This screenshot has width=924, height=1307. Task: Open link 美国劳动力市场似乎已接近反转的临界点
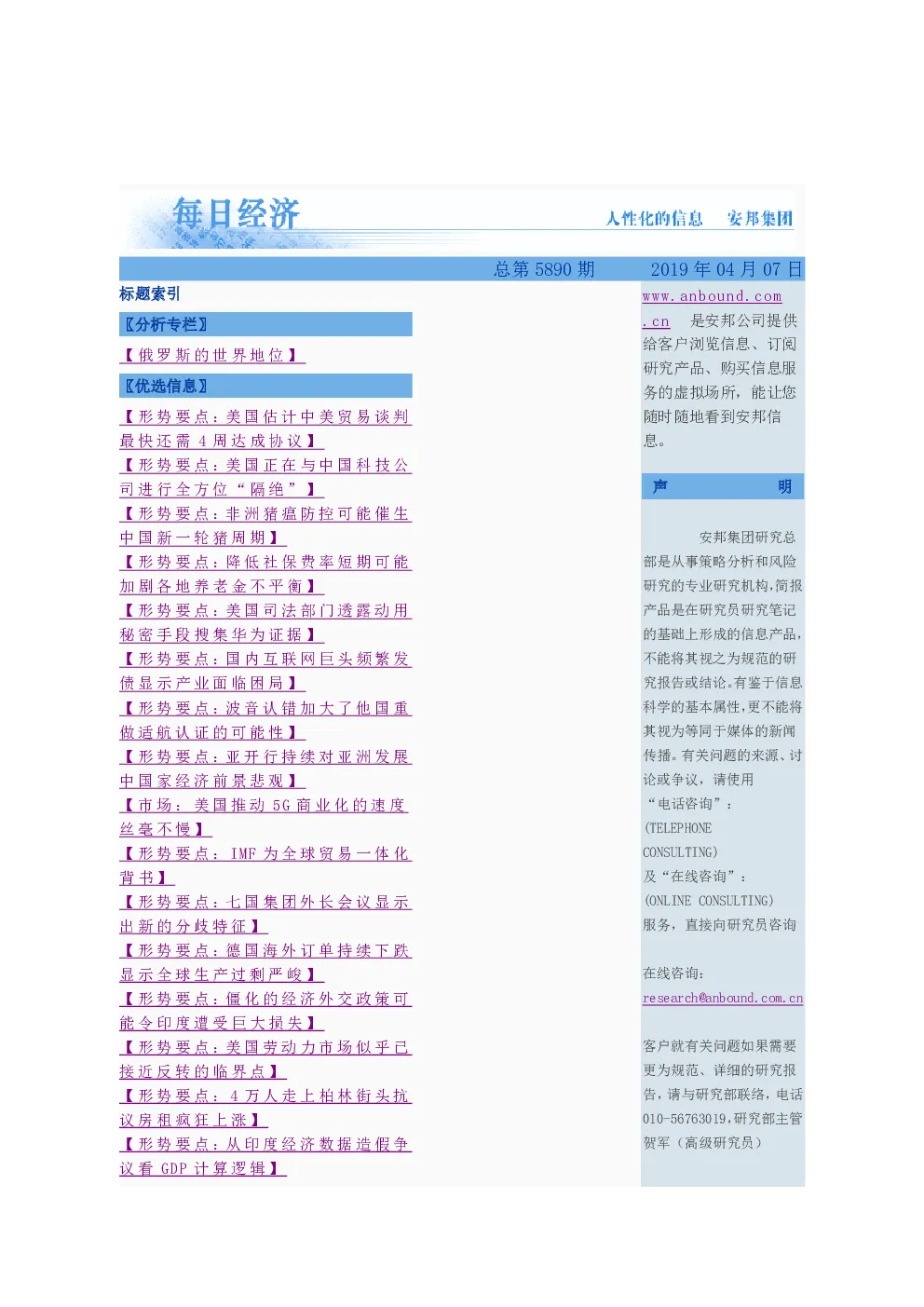pos(265,1059)
